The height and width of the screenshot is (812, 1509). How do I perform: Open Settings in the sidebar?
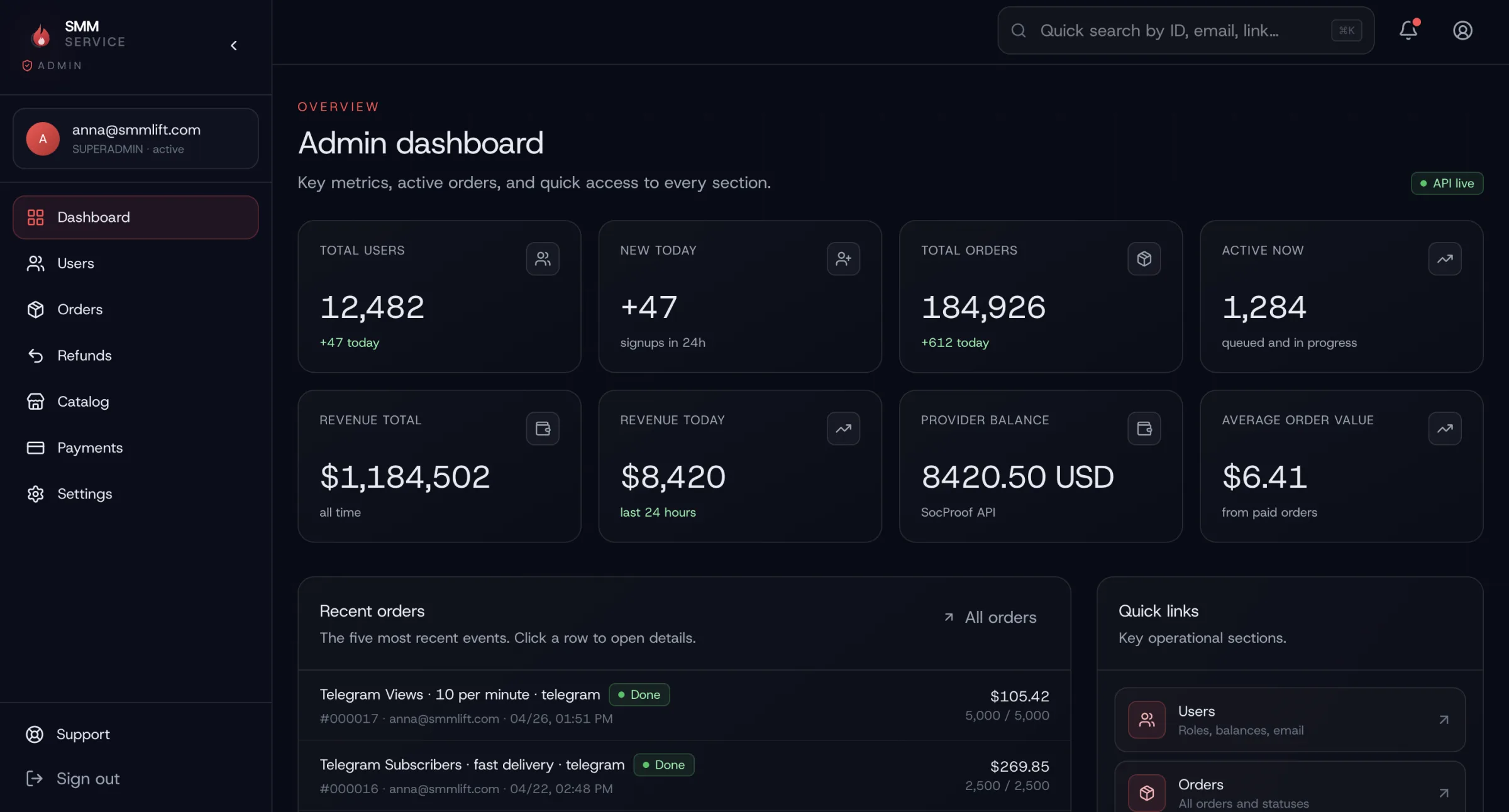click(84, 494)
